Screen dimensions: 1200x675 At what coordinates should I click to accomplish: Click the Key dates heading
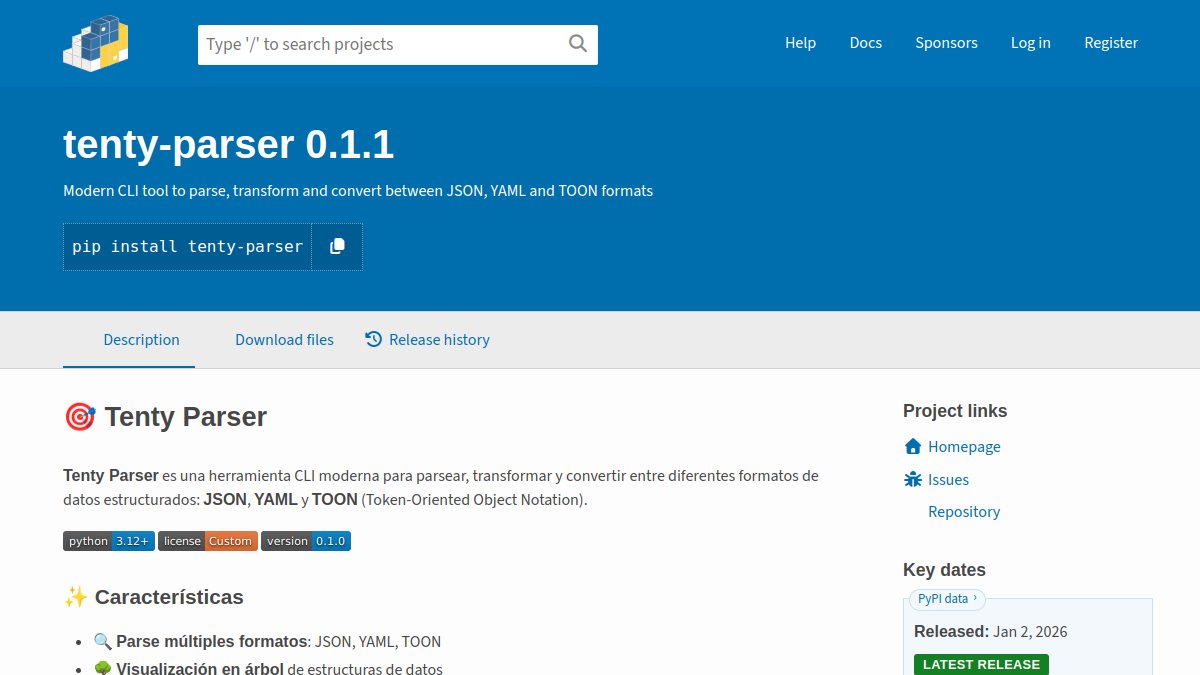coord(944,570)
